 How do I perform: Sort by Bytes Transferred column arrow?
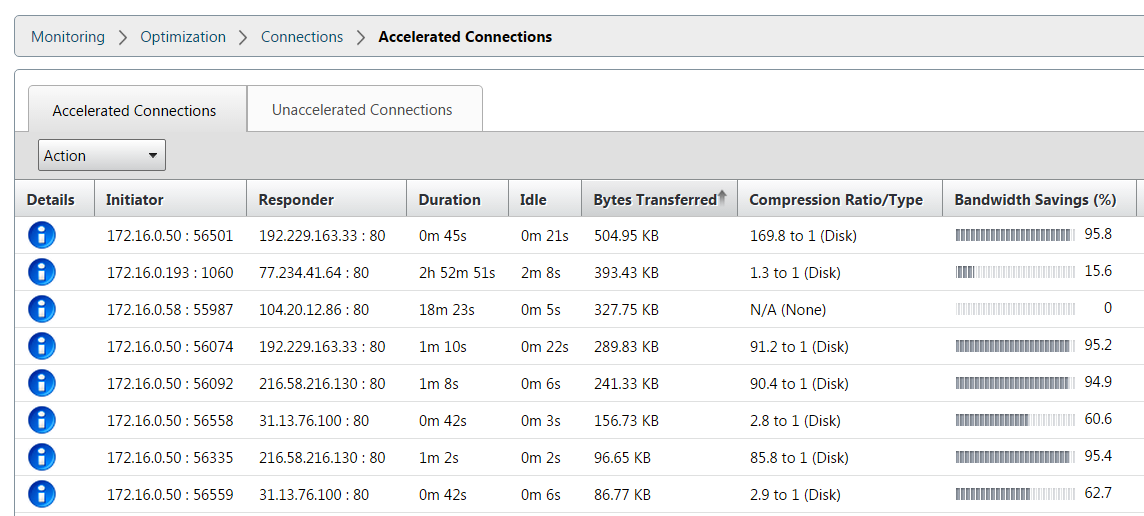(x=723, y=197)
